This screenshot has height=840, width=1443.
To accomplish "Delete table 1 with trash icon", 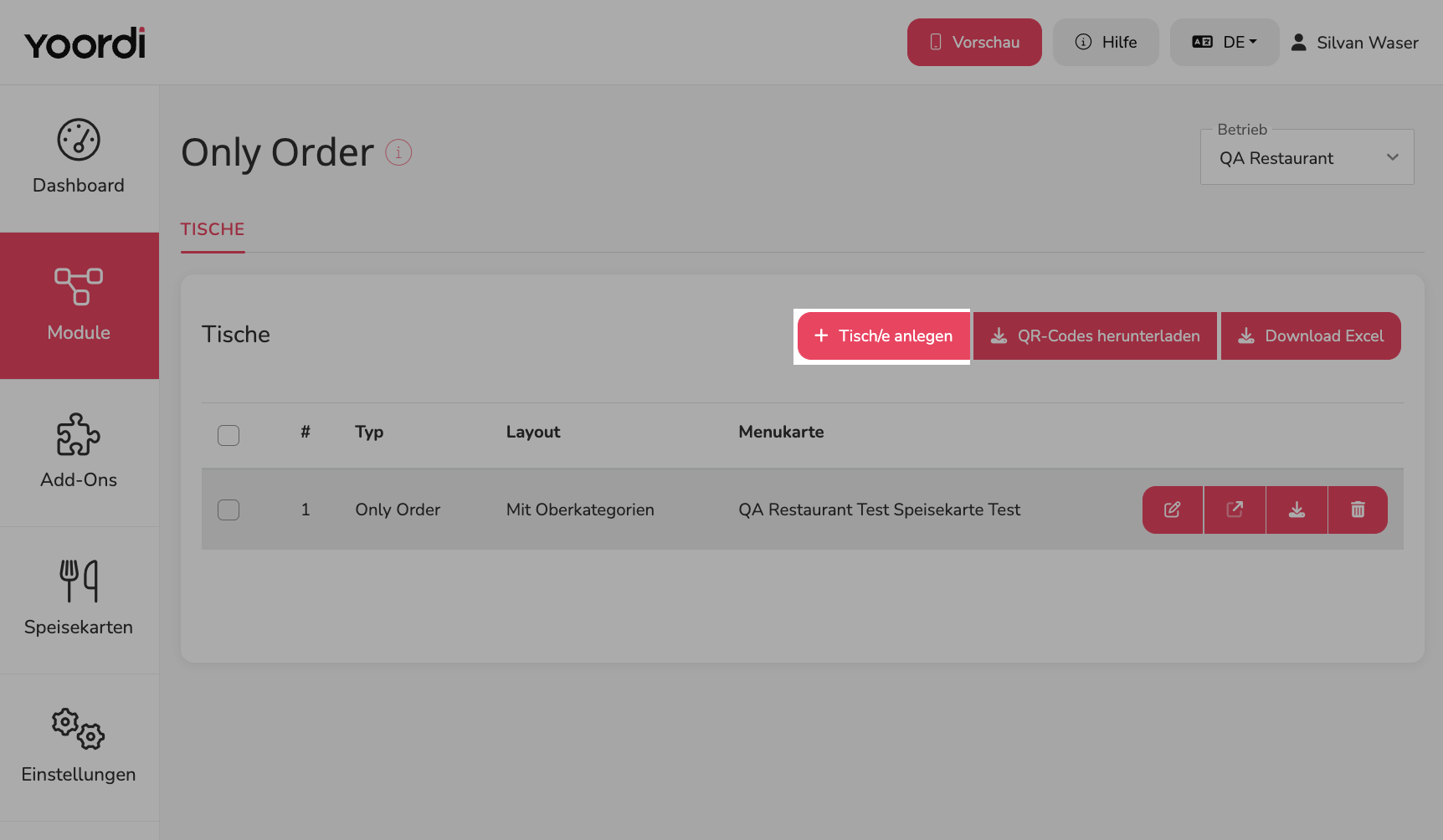I will (x=1358, y=510).
